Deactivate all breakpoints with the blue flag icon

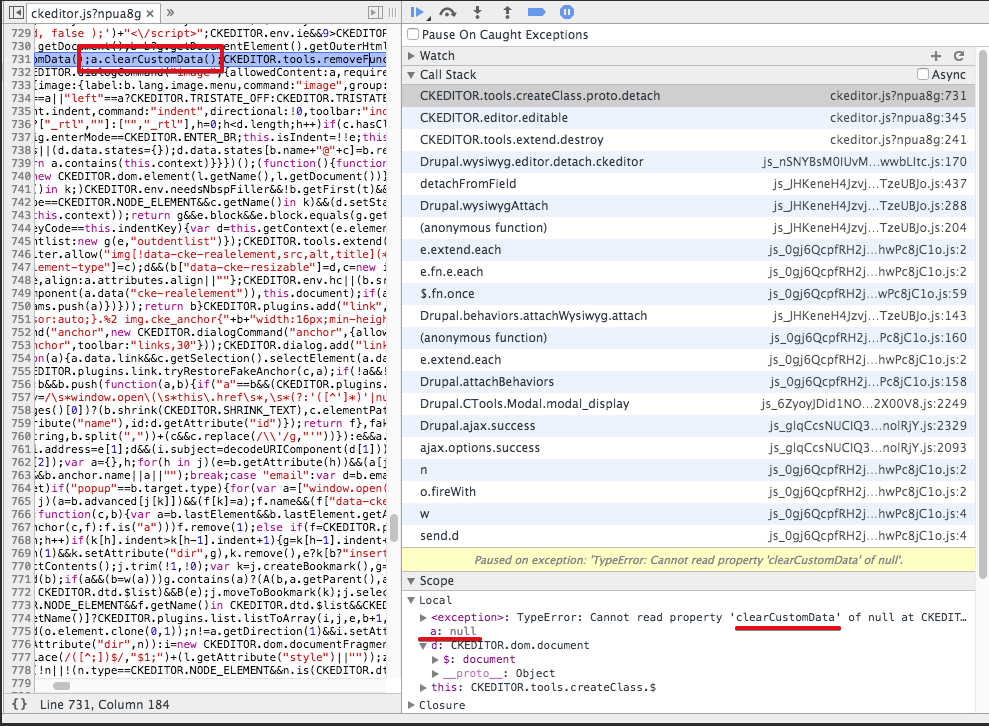coord(538,13)
